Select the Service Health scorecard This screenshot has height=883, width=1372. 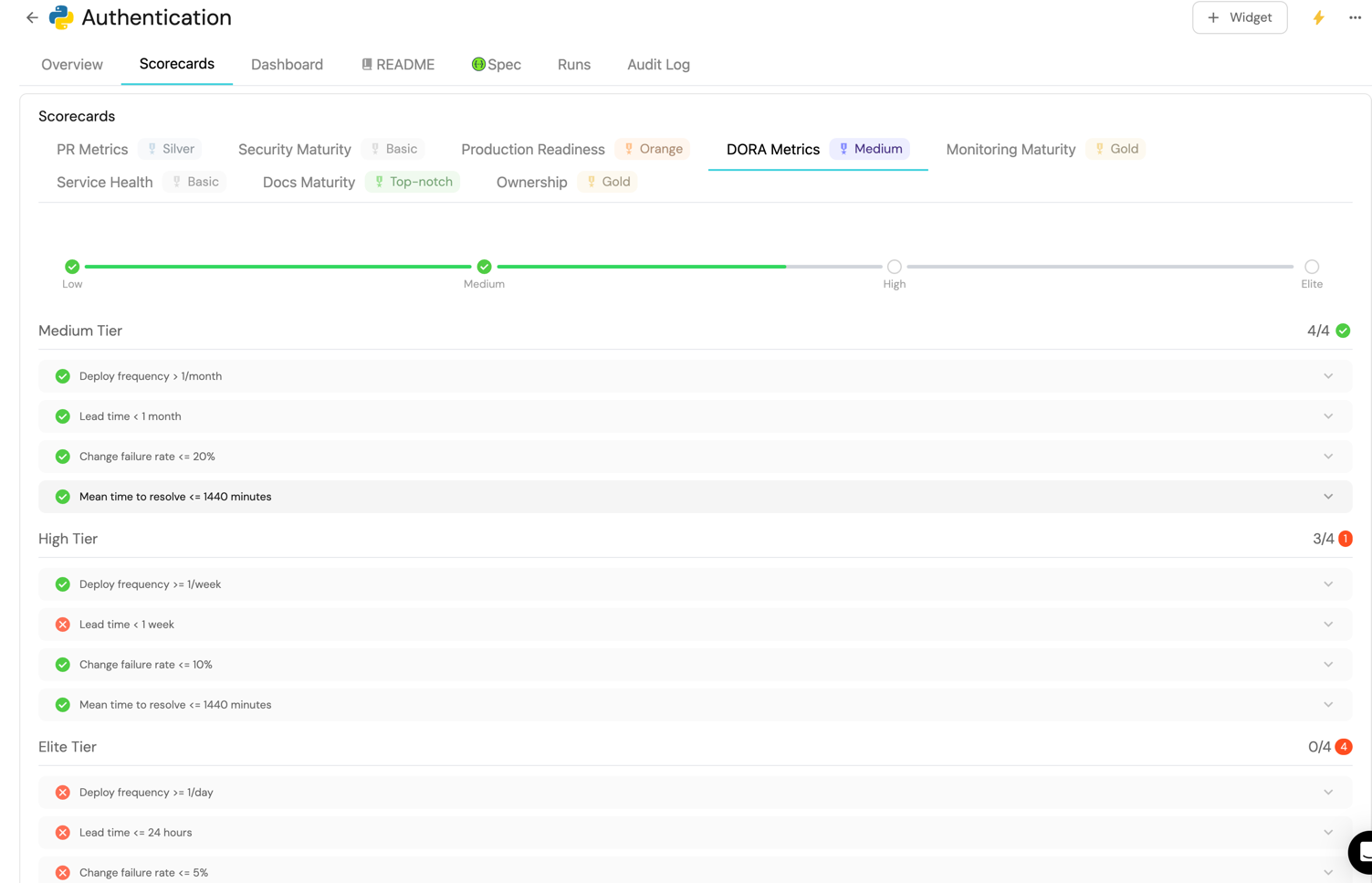[105, 183]
